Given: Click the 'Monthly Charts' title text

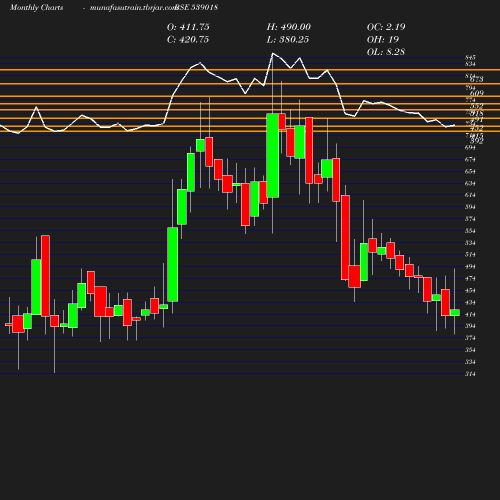Looking at the screenshot, I should 36,8.
